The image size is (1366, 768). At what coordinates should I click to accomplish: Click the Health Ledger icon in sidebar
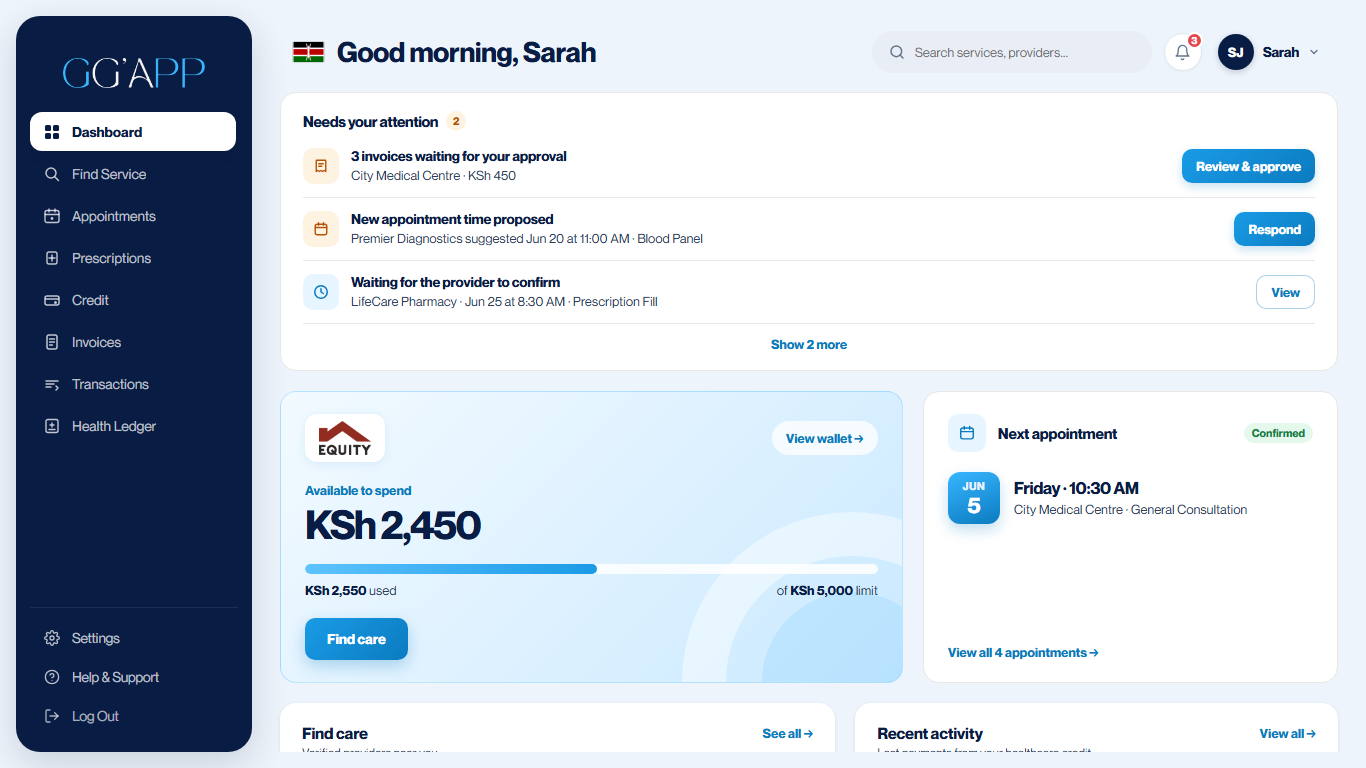[x=52, y=426]
